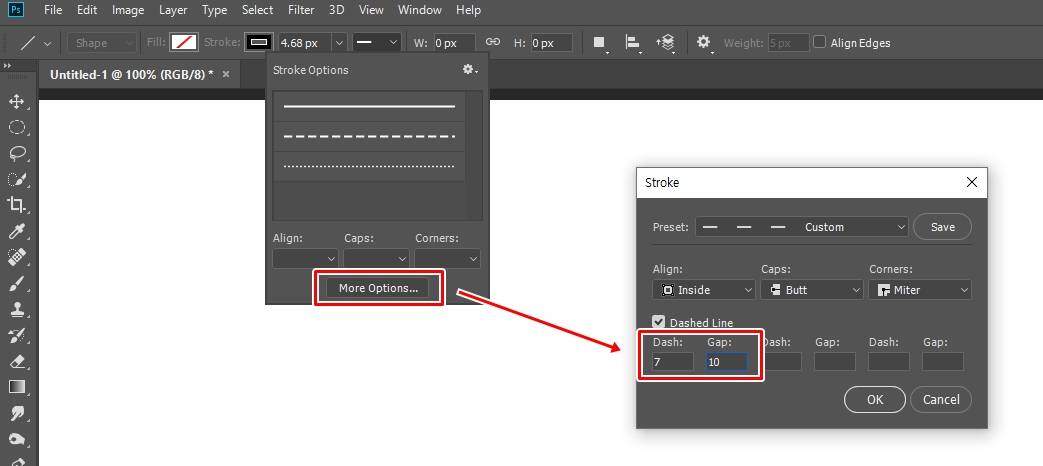Click the More Options button

378,288
